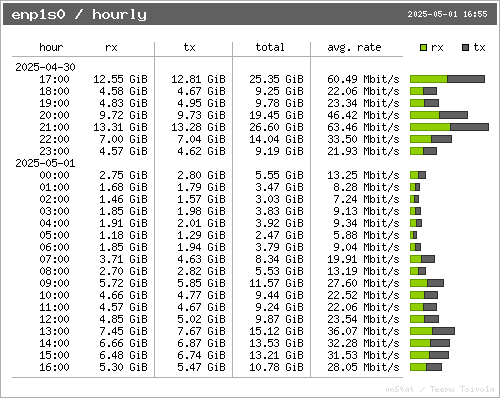500x398 pixels.
Task: Click total value 9.19 GiB
Action: coord(279,151)
